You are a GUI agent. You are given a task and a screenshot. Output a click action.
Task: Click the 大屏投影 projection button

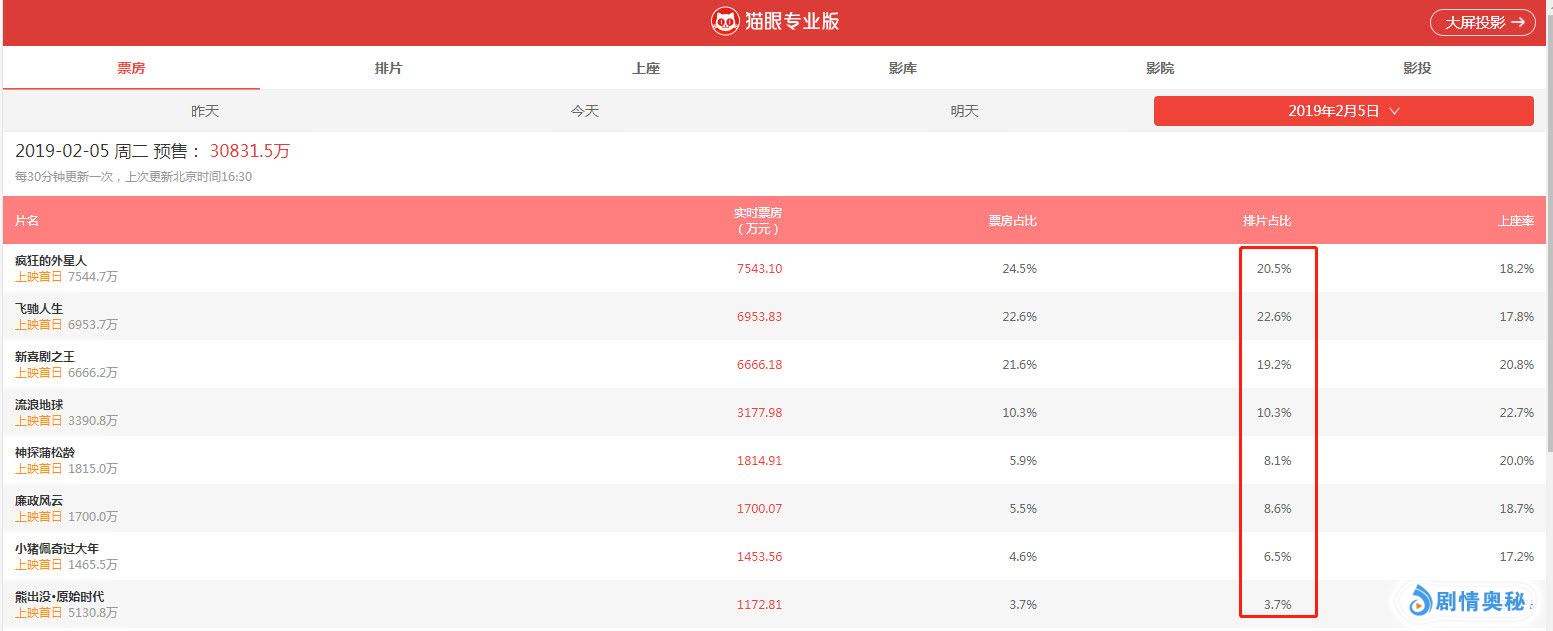pos(1482,22)
